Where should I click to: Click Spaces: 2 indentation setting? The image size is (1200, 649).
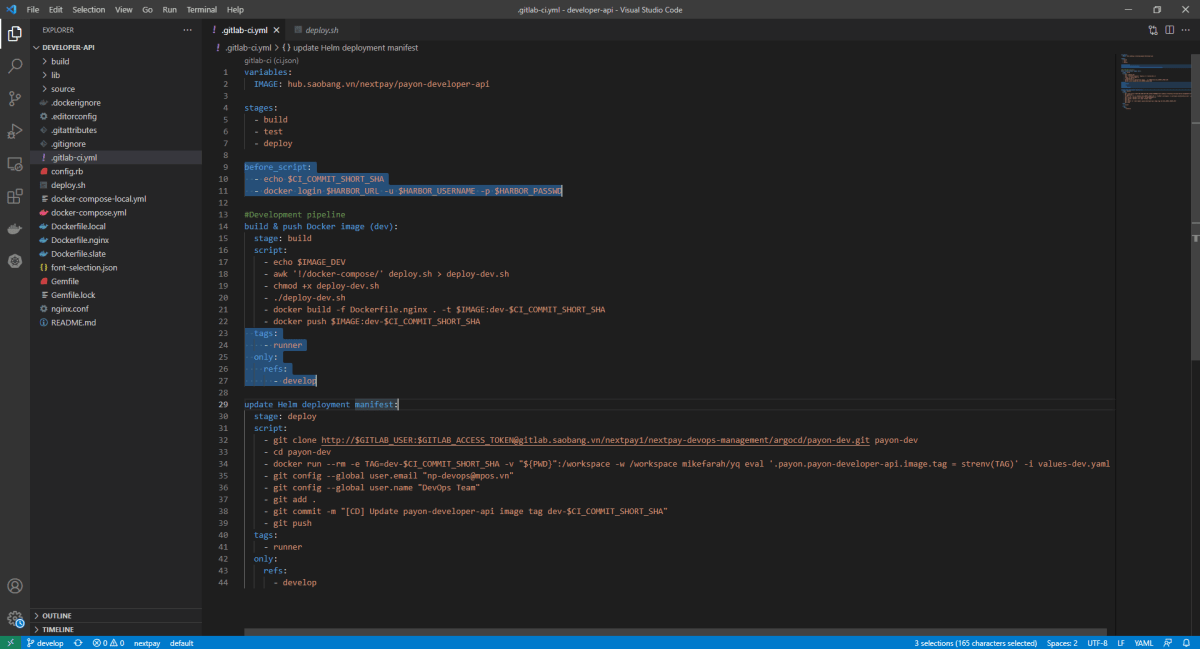1062,643
